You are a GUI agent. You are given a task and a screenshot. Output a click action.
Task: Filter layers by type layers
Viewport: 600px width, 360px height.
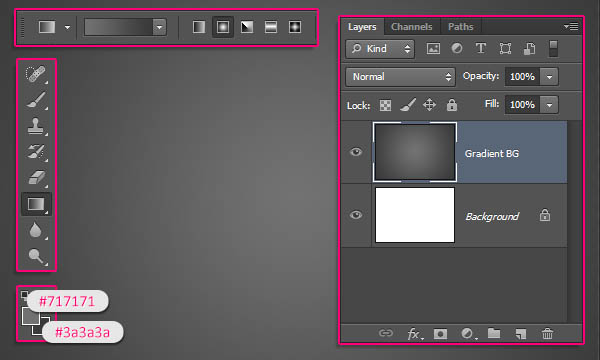[x=481, y=48]
